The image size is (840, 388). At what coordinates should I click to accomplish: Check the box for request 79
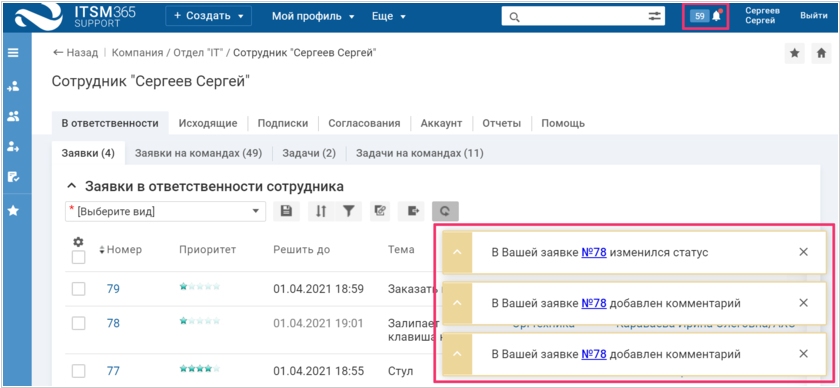click(x=78, y=289)
